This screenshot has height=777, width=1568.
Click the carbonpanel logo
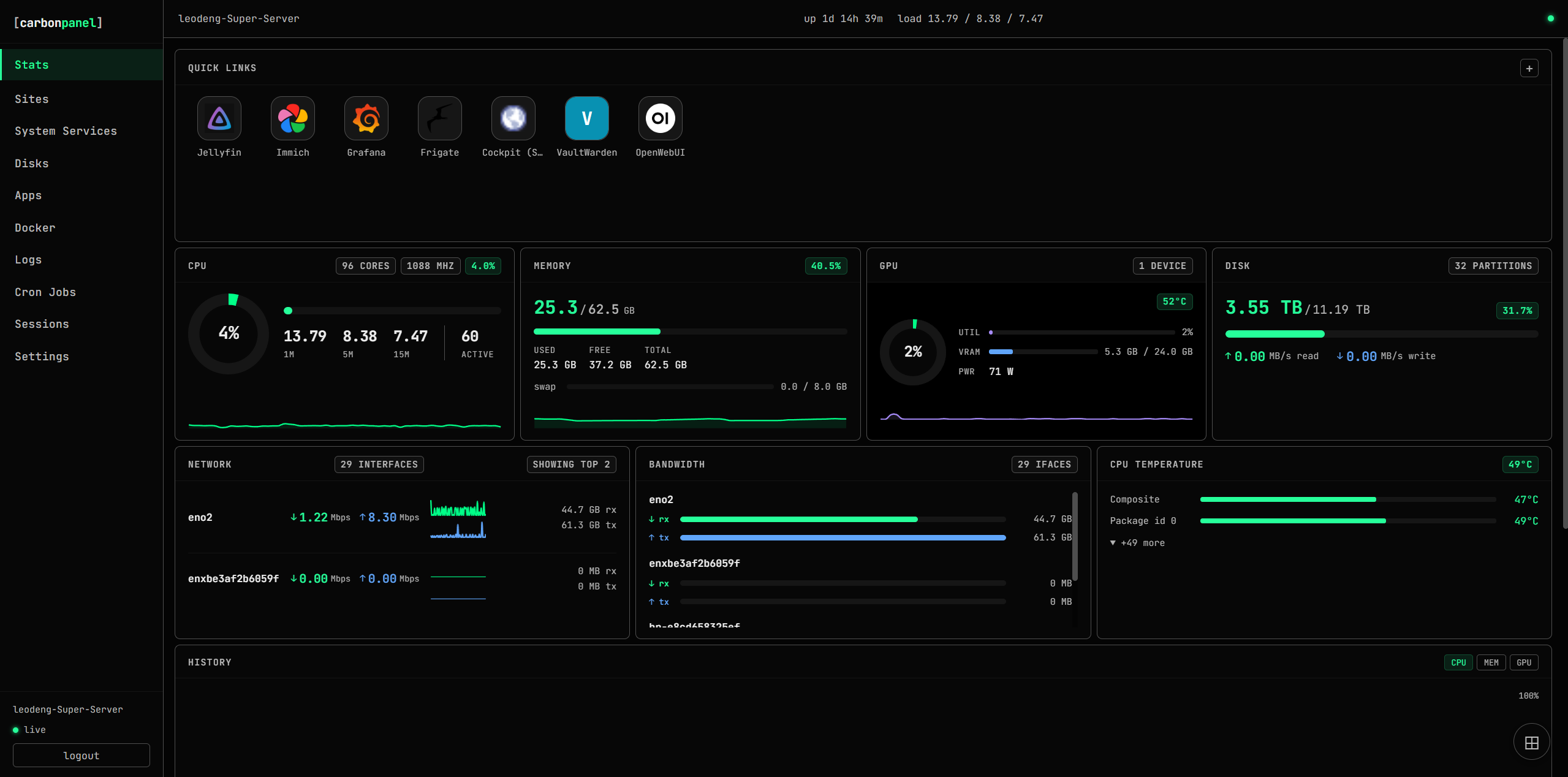[58, 23]
